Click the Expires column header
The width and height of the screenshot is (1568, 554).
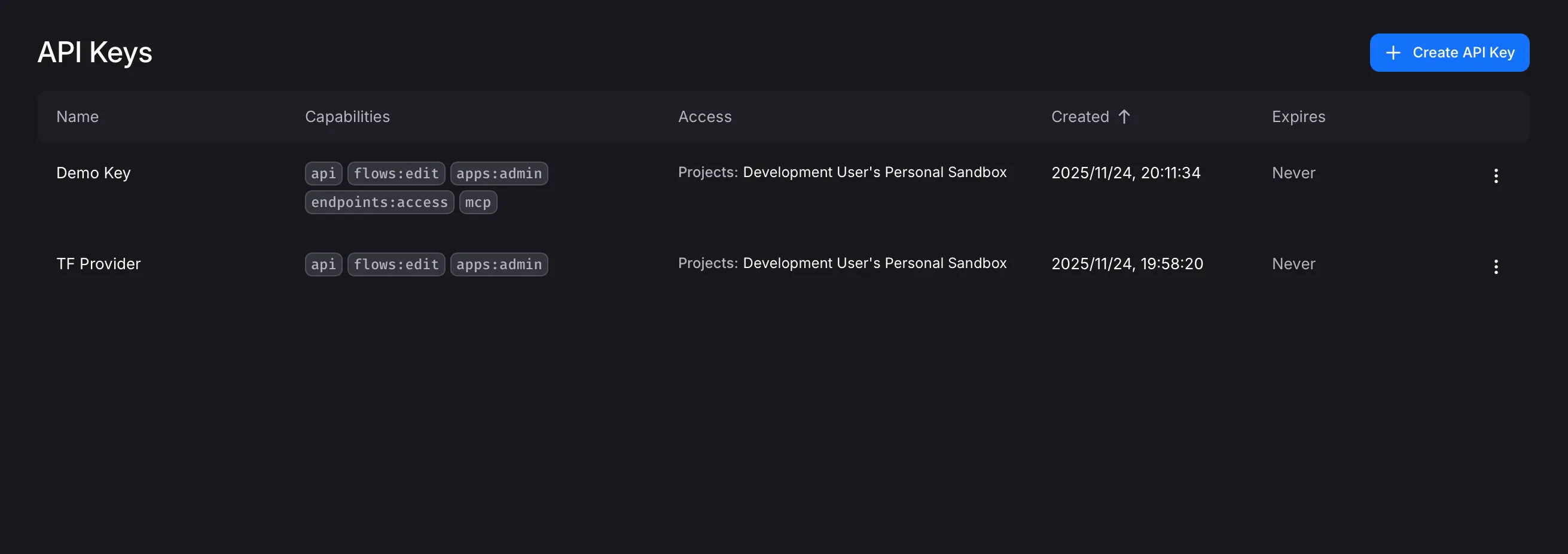(x=1298, y=116)
